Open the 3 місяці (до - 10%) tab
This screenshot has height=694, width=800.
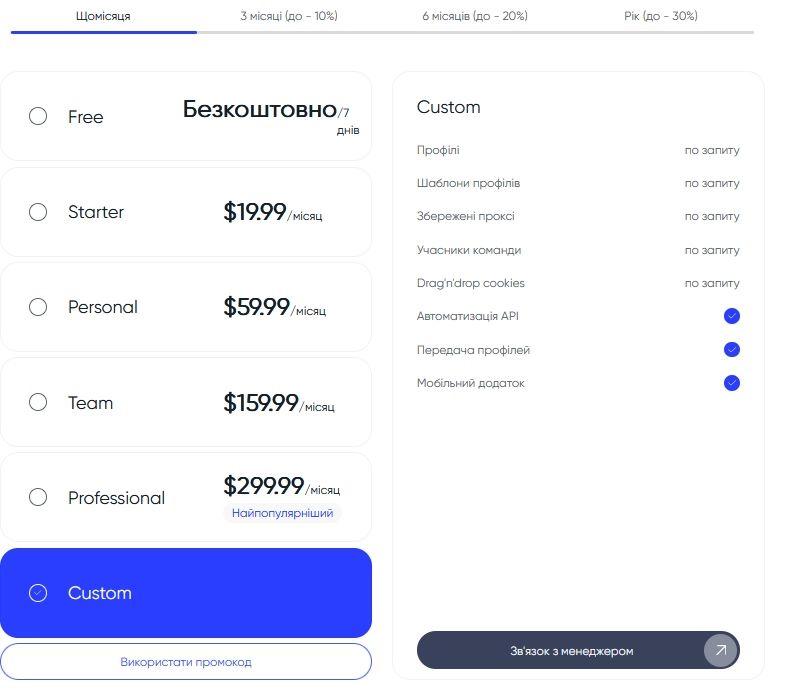pyautogui.click(x=289, y=16)
